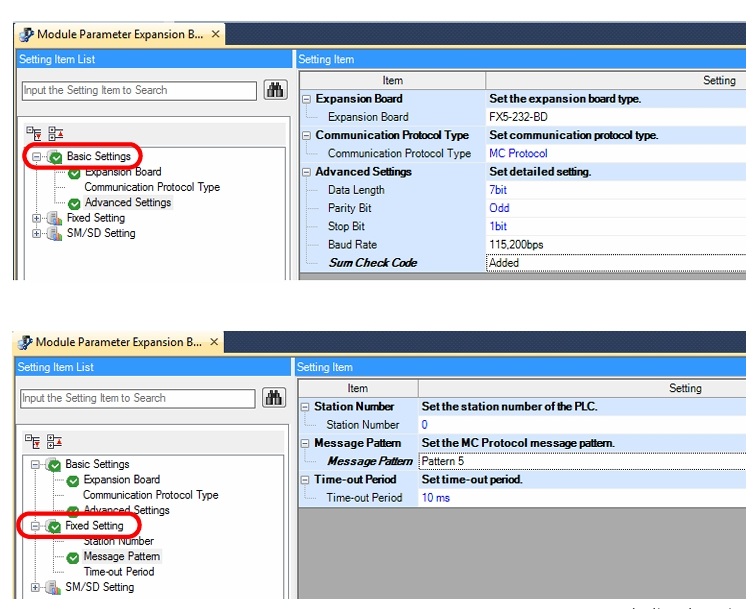Click the expand-all tree icon in the upper window

coord(32,132)
